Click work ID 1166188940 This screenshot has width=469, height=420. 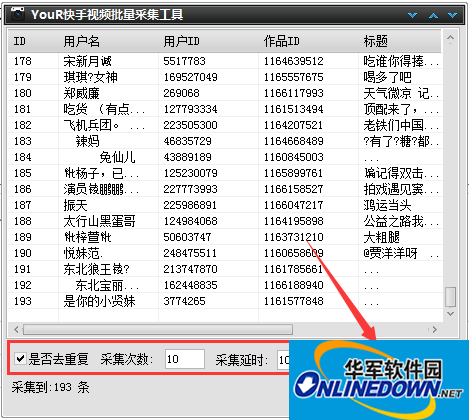pyautogui.click(x=293, y=285)
